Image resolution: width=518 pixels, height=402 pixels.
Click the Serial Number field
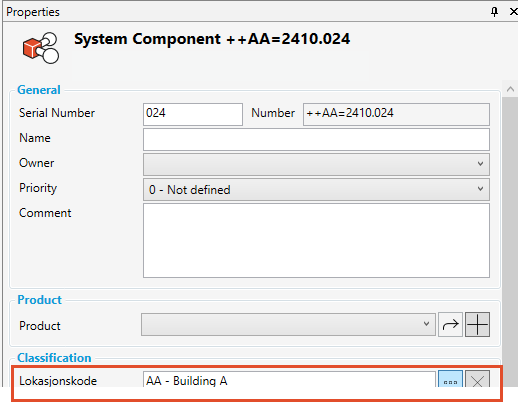[193, 114]
